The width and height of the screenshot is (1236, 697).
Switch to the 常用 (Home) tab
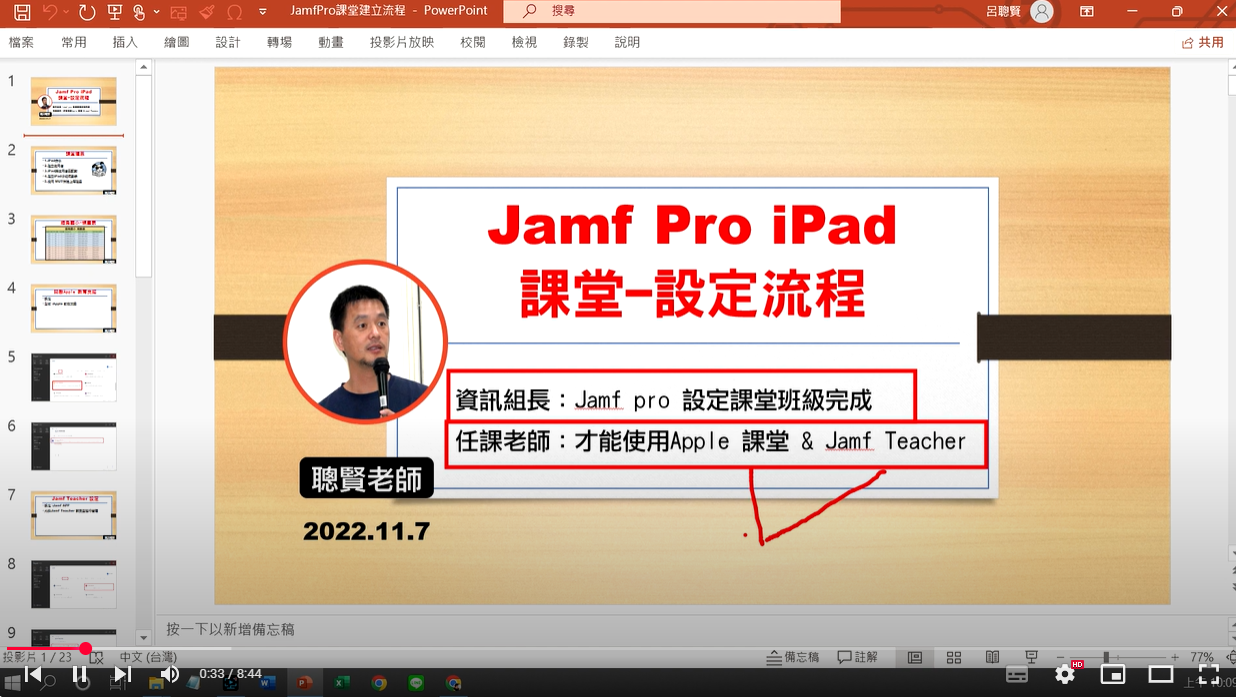click(x=74, y=42)
